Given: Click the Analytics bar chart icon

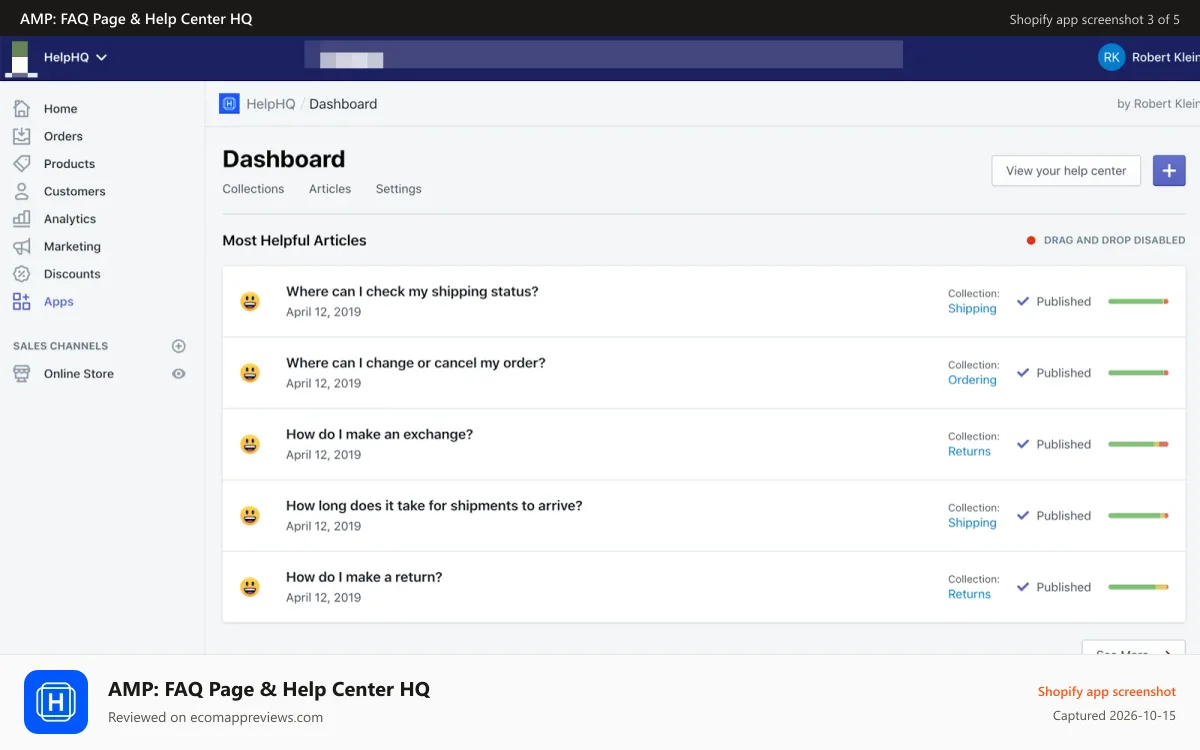Looking at the screenshot, I should (21, 218).
